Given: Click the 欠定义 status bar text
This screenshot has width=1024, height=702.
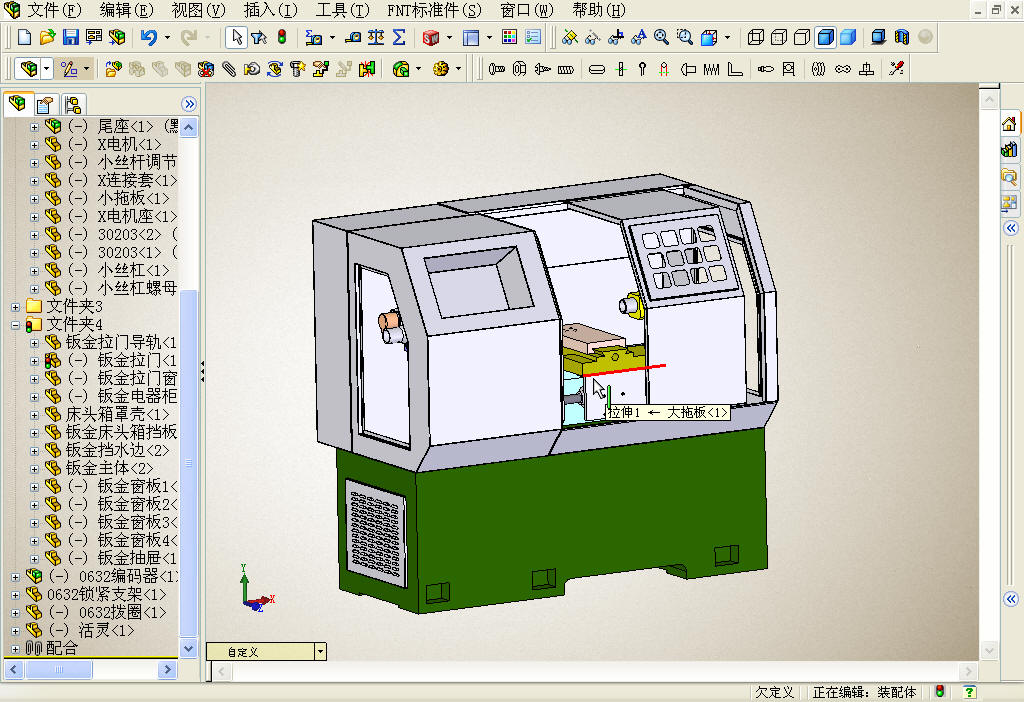Looking at the screenshot, I should (774, 692).
